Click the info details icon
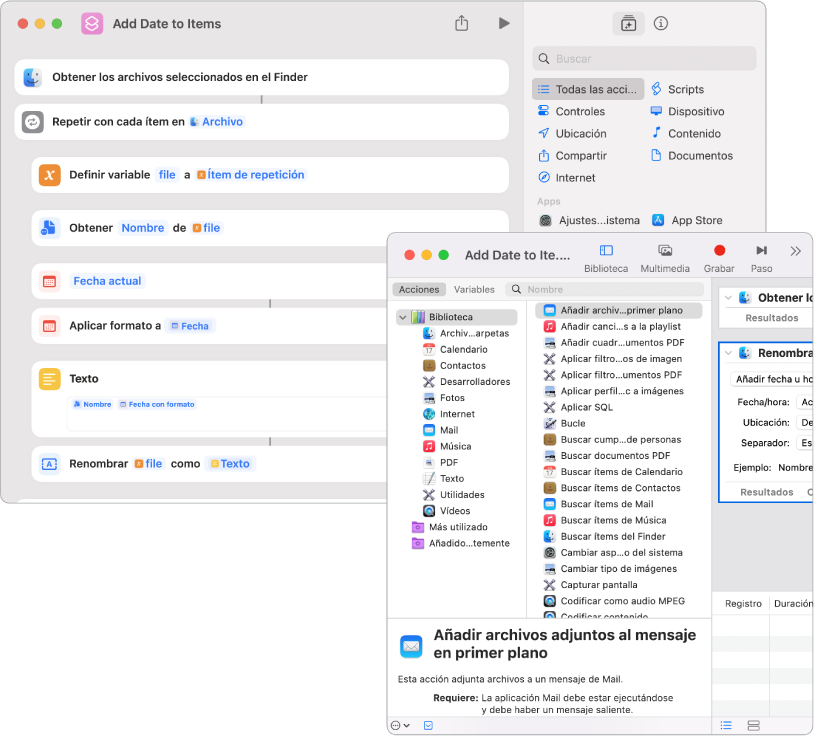 pos(660,23)
